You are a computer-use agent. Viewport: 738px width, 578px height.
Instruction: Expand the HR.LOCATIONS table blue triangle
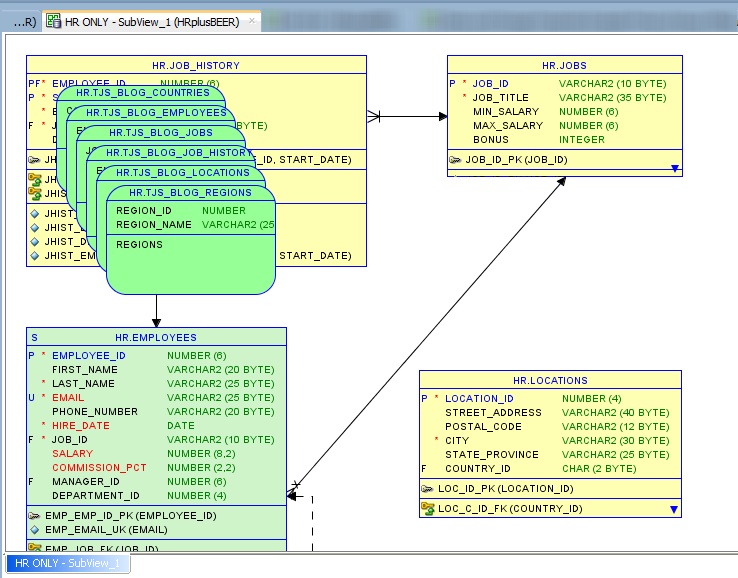674,509
